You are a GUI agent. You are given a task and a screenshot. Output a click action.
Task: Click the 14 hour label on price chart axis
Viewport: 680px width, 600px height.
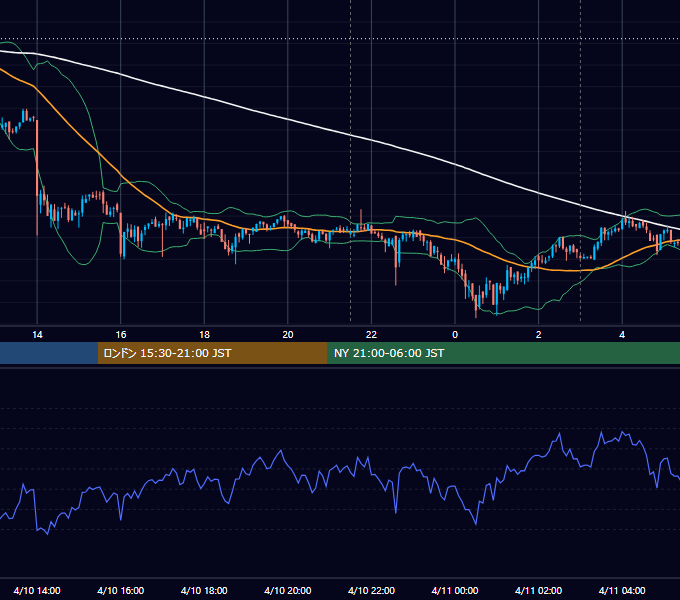pyautogui.click(x=37, y=335)
